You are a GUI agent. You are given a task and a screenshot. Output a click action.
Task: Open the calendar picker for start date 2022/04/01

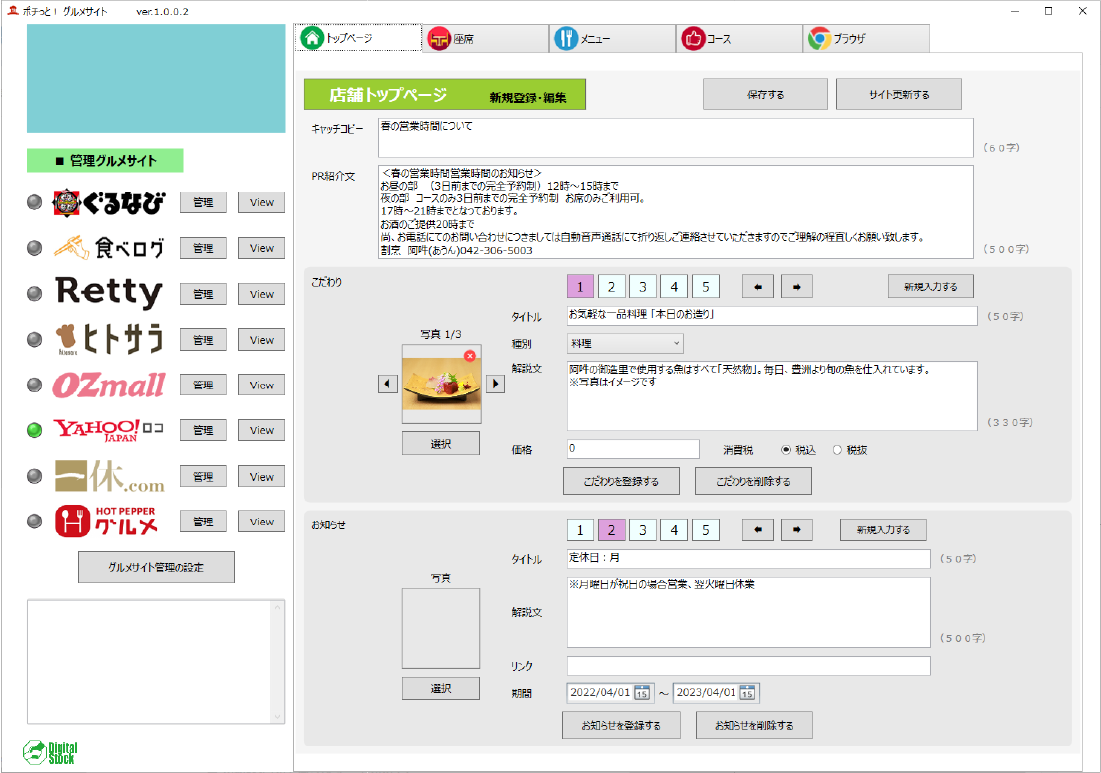pos(642,693)
